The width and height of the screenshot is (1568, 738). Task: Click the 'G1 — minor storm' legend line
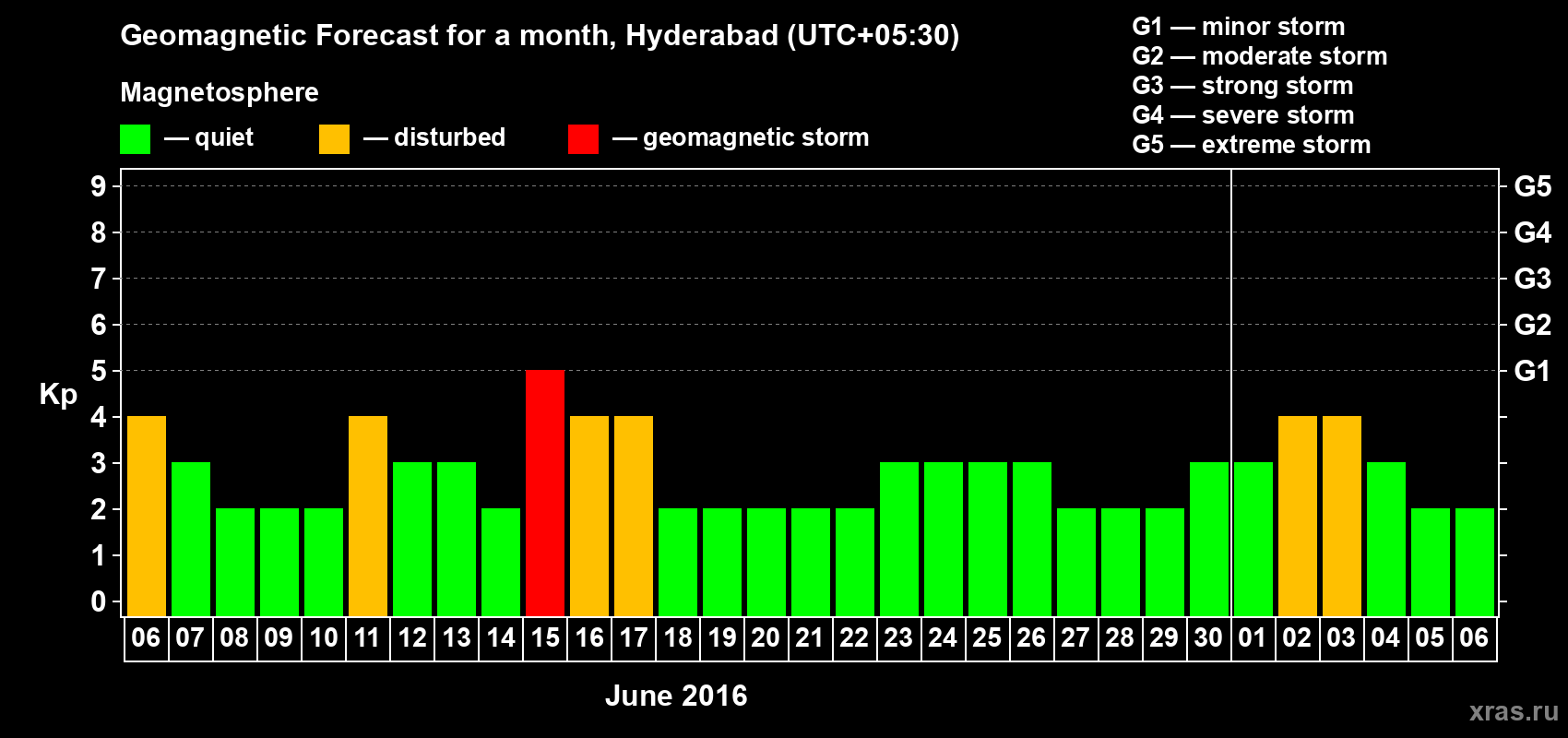[1239, 27]
